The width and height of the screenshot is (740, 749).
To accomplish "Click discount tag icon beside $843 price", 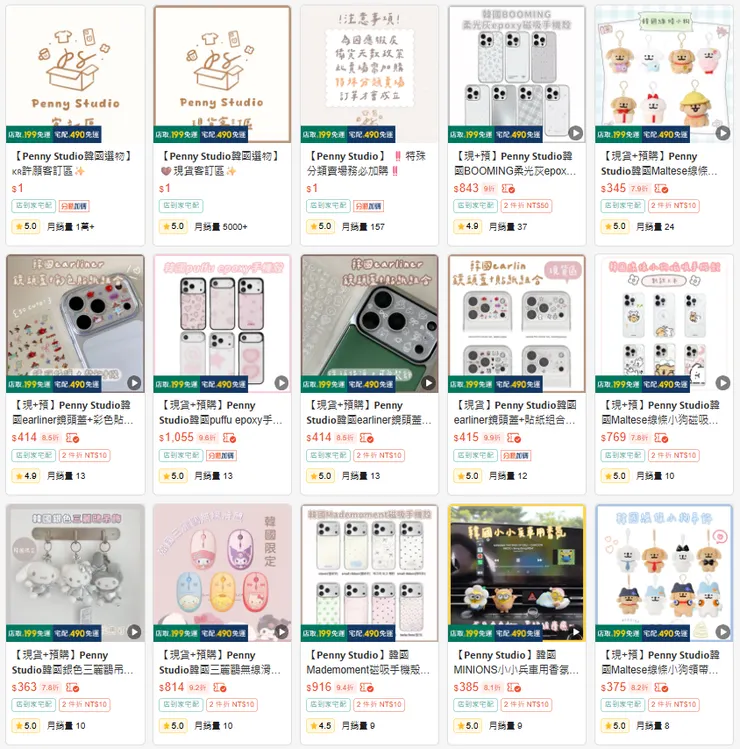I will tap(508, 189).
